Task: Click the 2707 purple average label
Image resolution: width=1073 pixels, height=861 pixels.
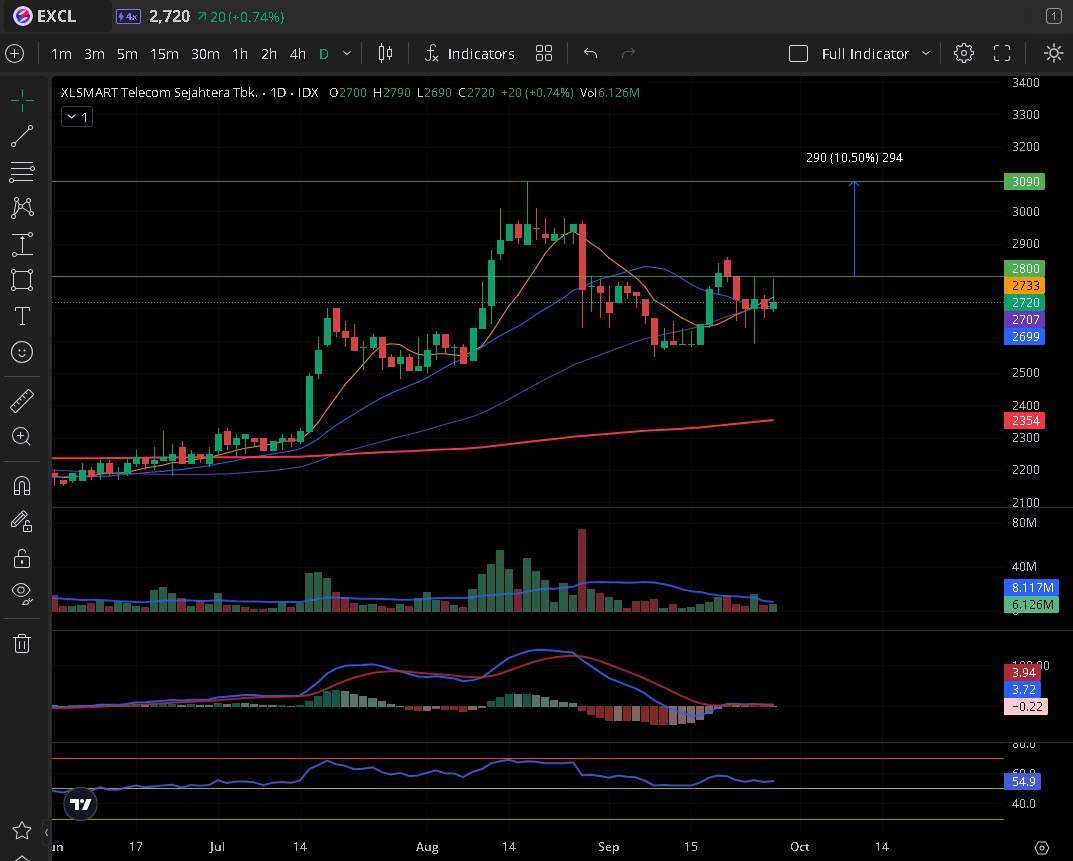Action: tap(1025, 320)
